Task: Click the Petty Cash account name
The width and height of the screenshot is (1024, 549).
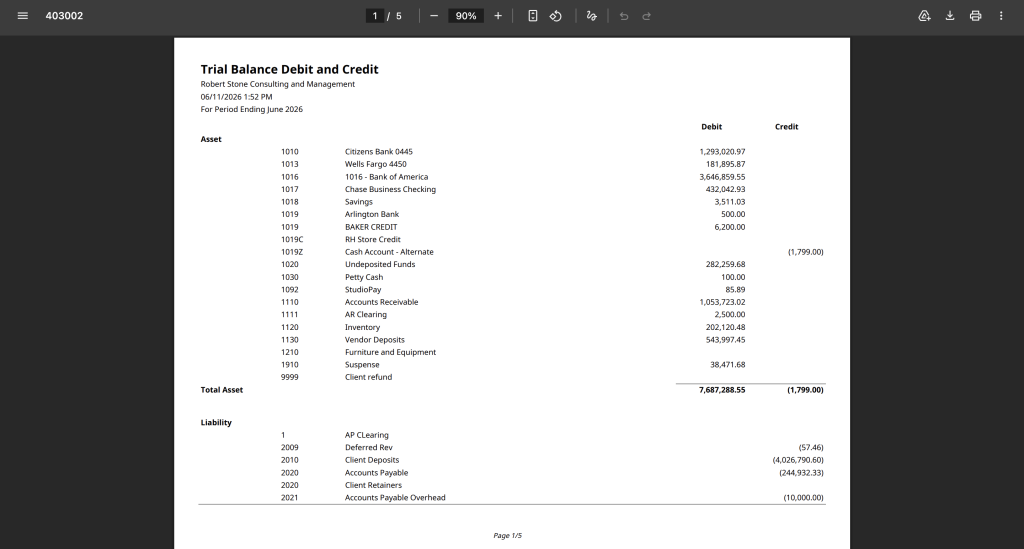Action: pyautogui.click(x=364, y=277)
